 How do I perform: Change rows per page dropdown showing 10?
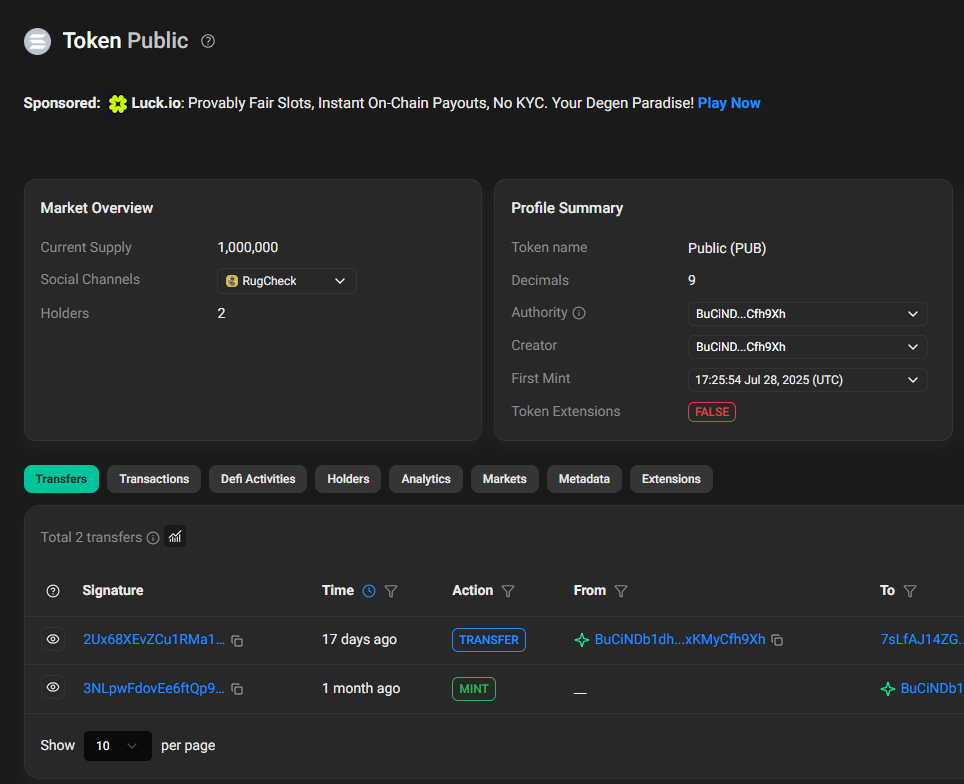point(117,746)
